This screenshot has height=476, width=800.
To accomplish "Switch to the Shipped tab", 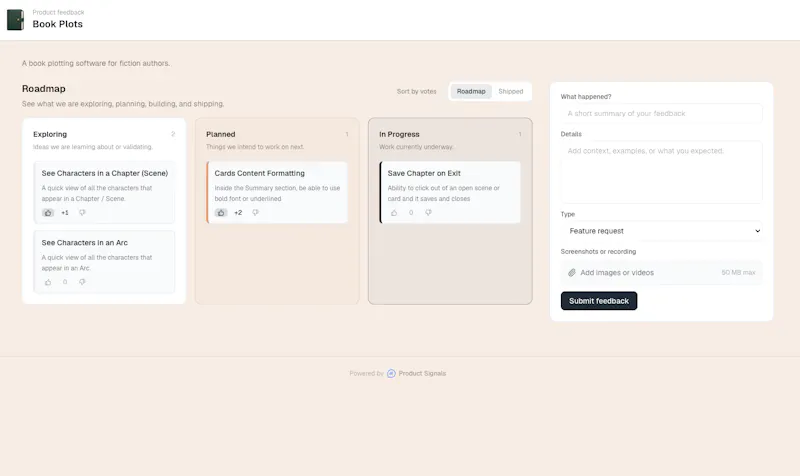I will pyautogui.click(x=511, y=91).
